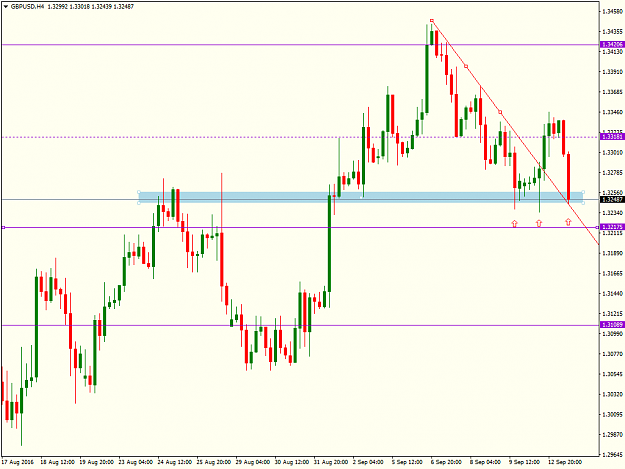Click the black 1.32487 current price tag
The image size is (625, 469).
(x=612, y=200)
